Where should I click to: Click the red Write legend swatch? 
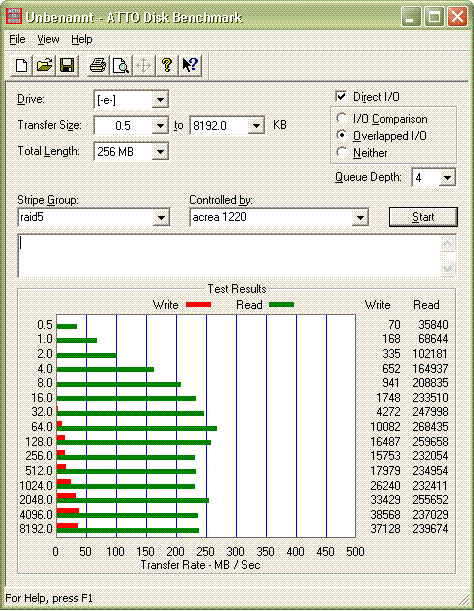click(x=198, y=304)
